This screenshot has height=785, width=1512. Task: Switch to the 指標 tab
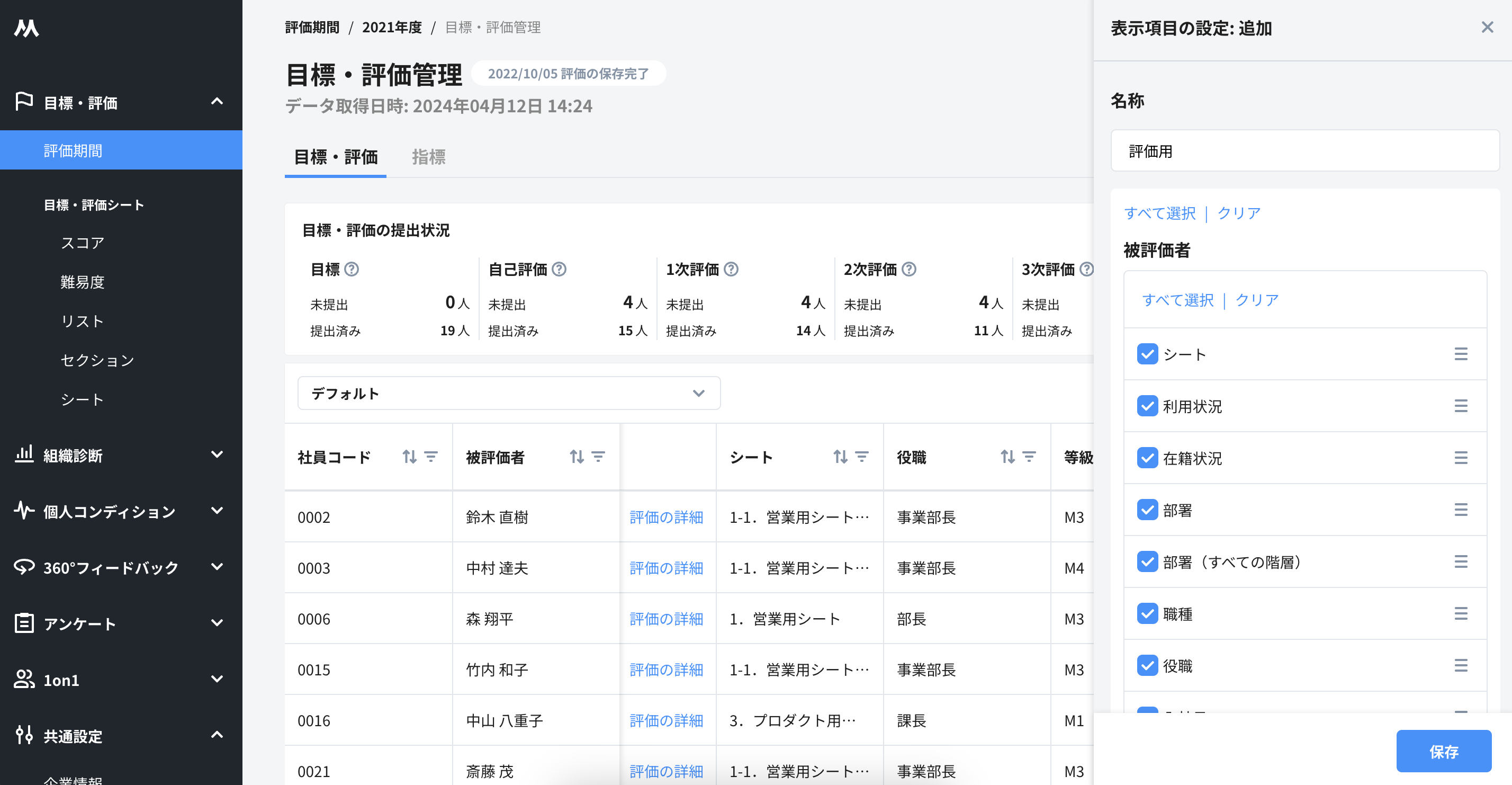(x=428, y=157)
